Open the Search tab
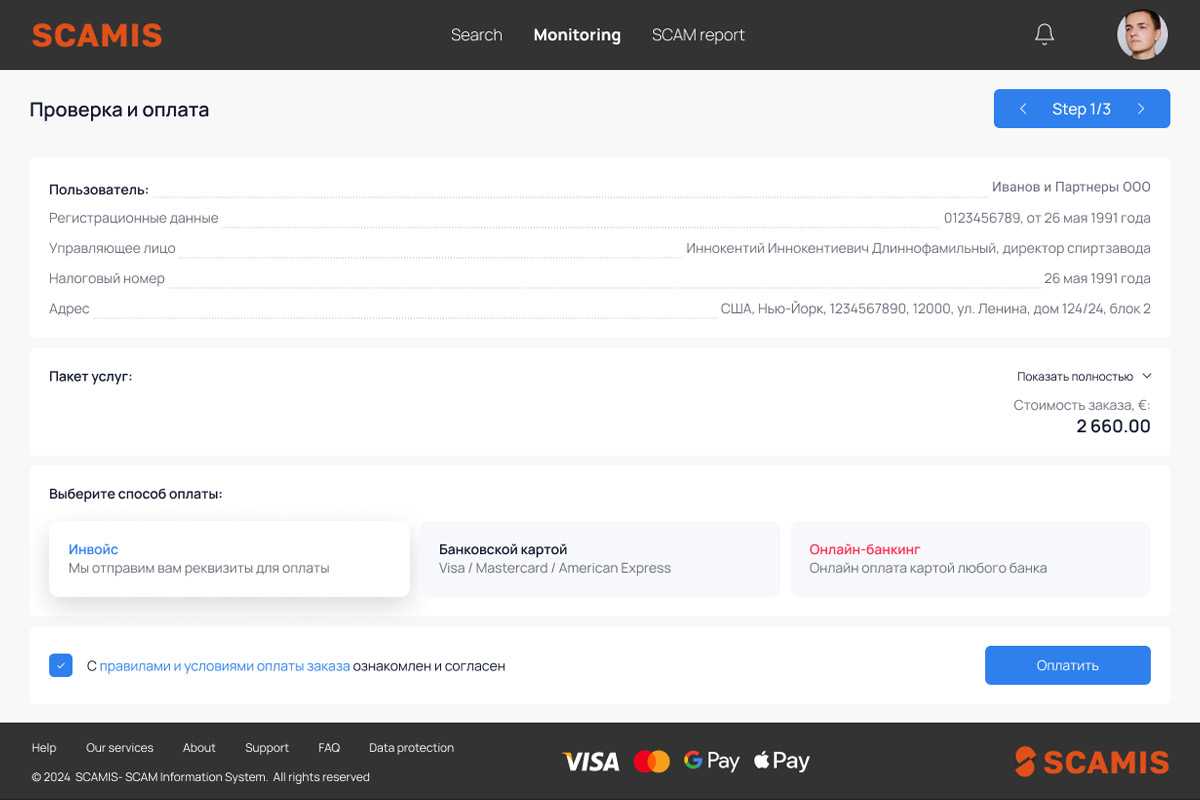 476,35
